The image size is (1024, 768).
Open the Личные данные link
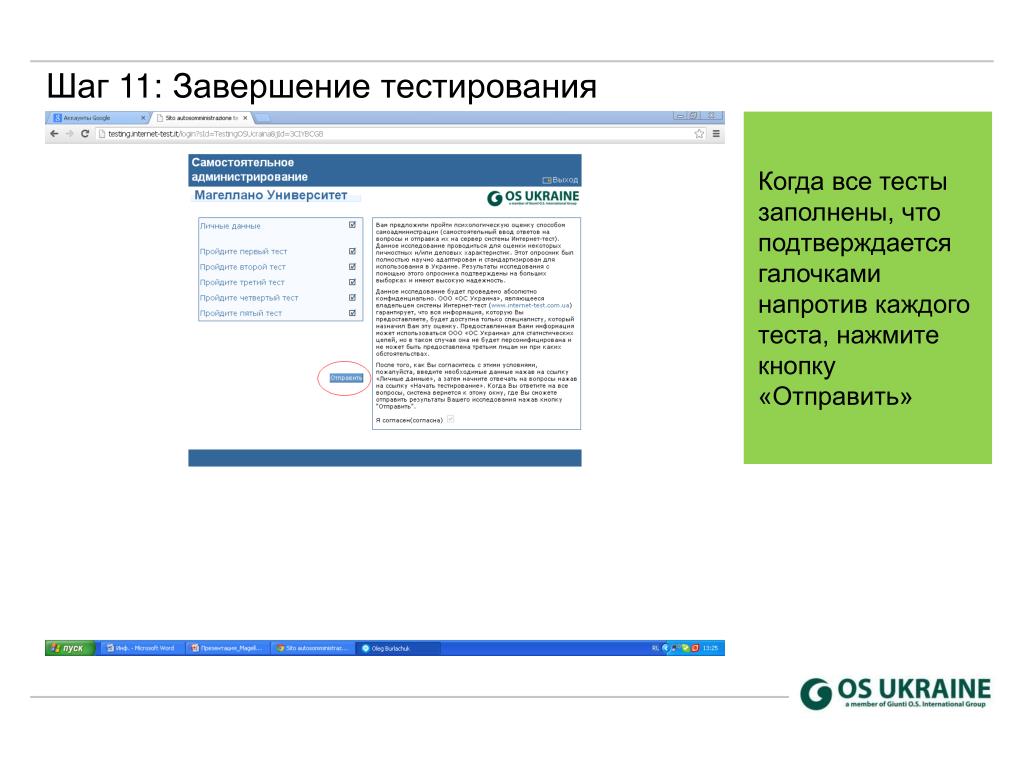click(230, 226)
